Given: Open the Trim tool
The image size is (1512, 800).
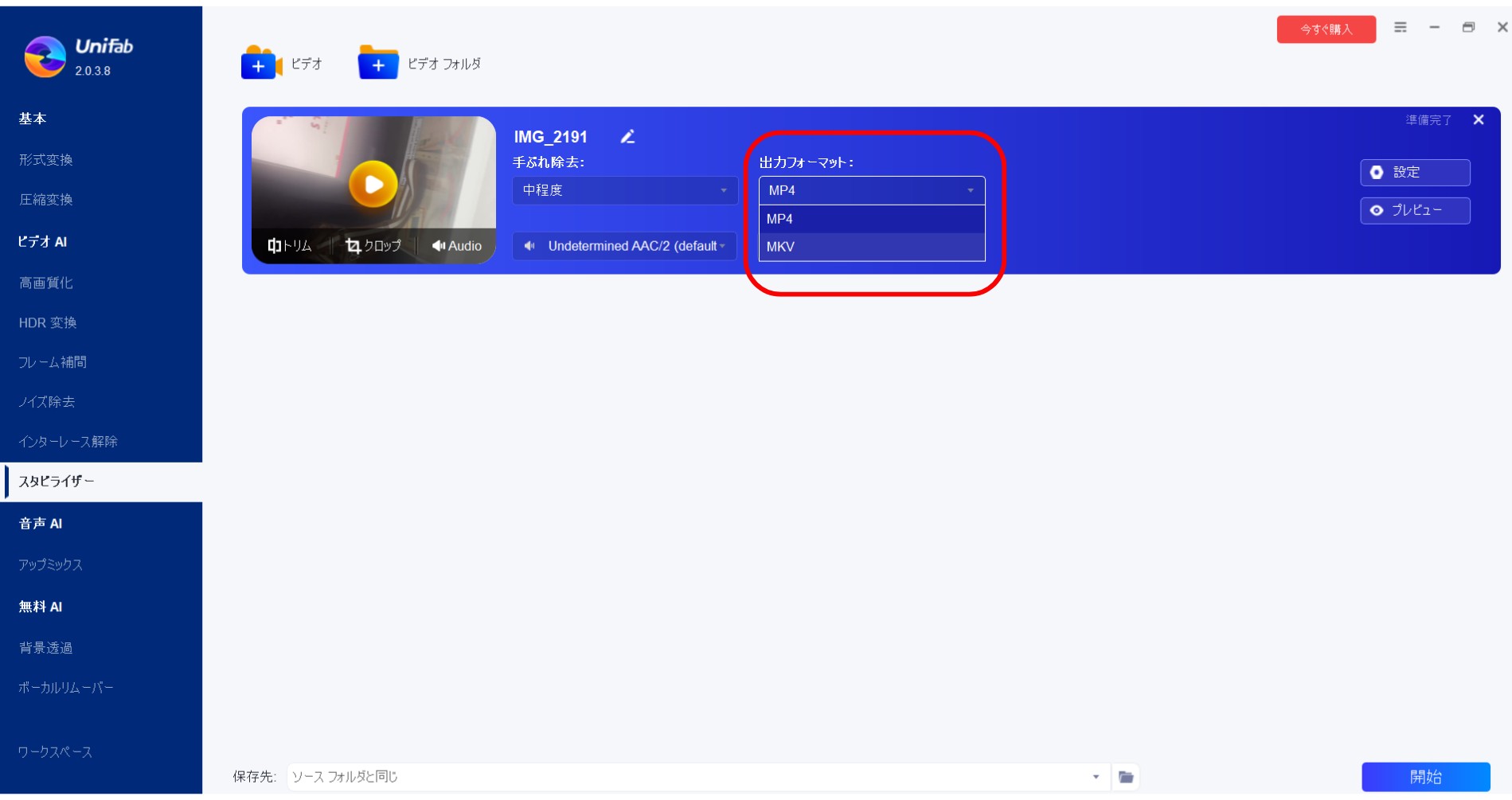Looking at the screenshot, I should click(290, 246).
